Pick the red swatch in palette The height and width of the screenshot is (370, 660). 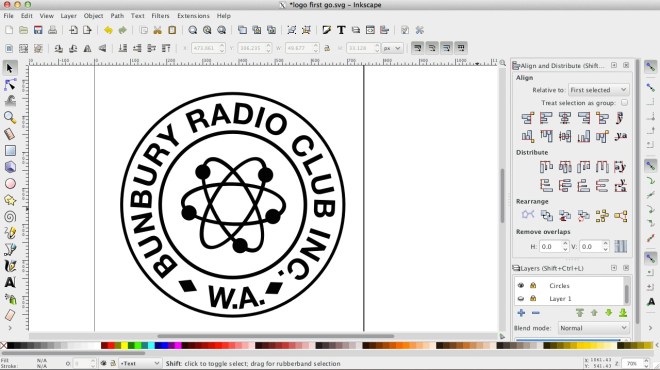(111, 346)
